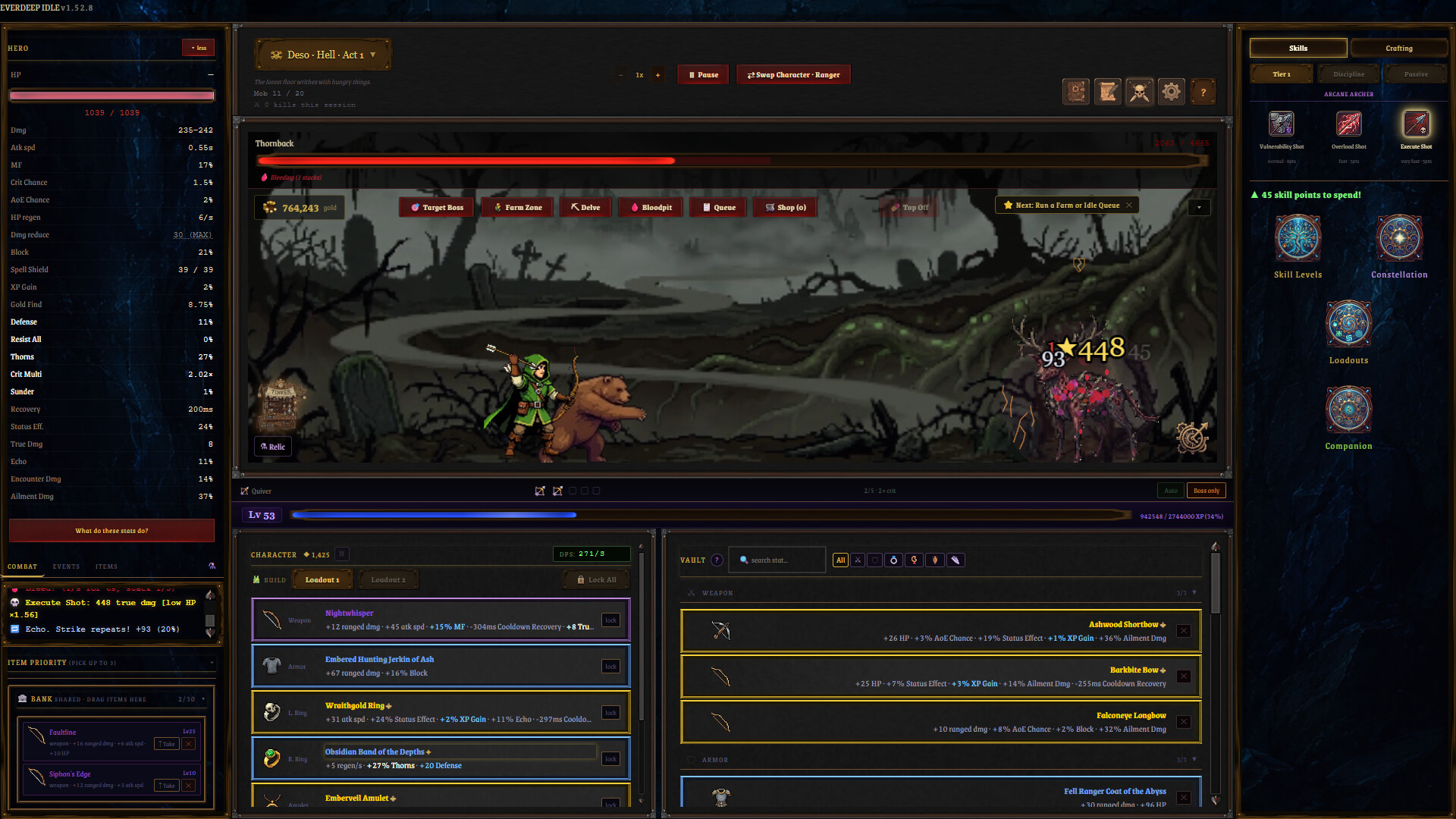Viewport: 1456px width, 819px height.
Task: Open the Deso · Hell · Act 1 zone dropdown
Action: [x=323, y=55]
